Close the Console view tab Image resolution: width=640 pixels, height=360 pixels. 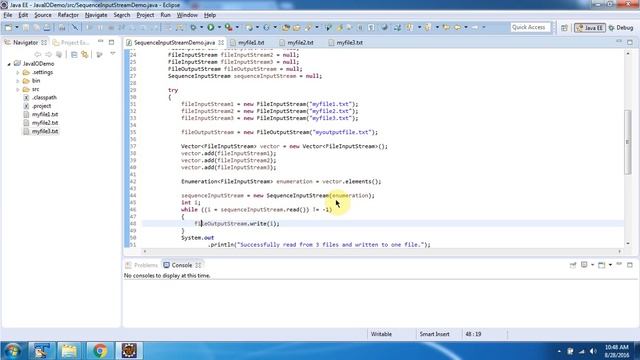[198, 265]
